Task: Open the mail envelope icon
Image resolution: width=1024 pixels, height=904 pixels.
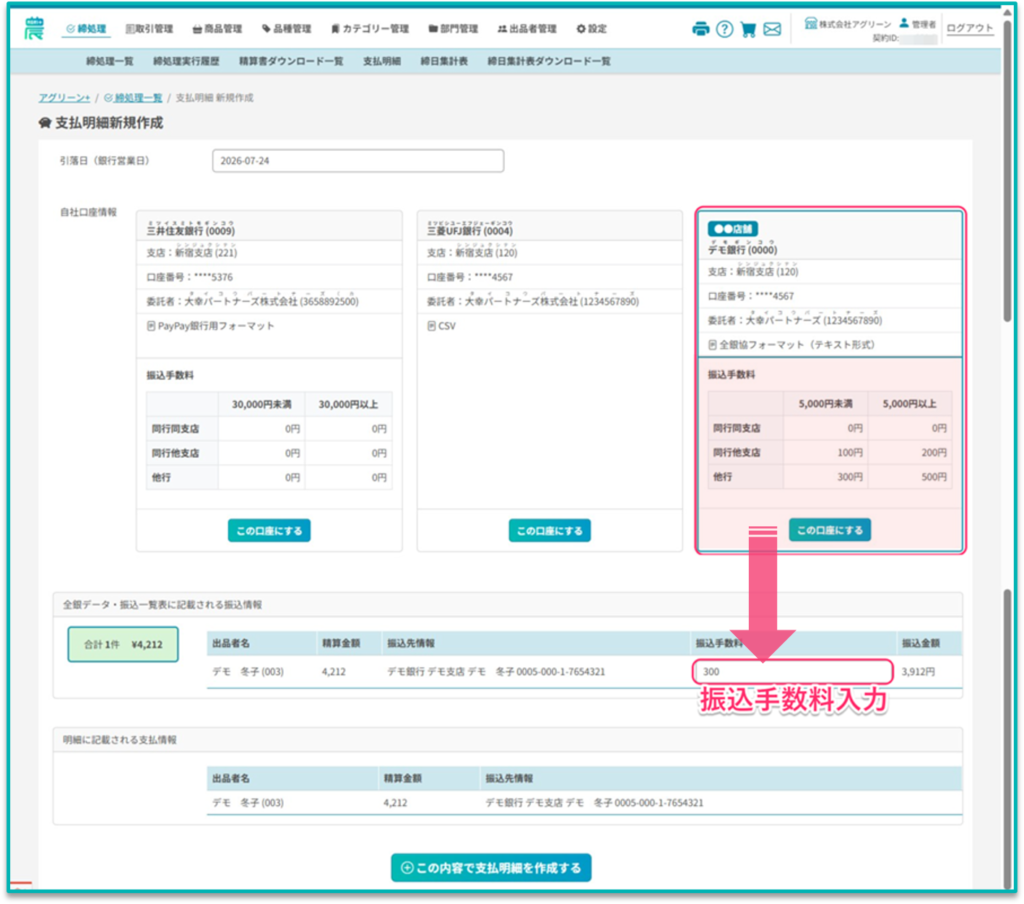Action: tap(772, 29)
